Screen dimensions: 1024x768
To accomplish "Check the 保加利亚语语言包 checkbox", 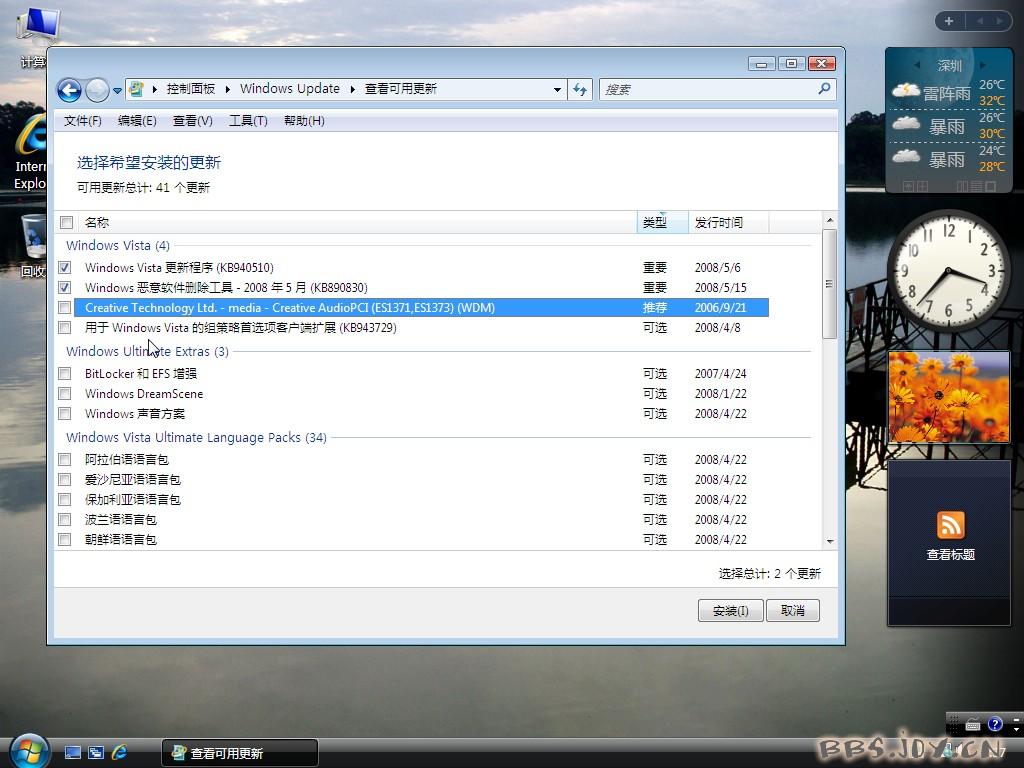I will pyautogui.click(x=65, y=500).
